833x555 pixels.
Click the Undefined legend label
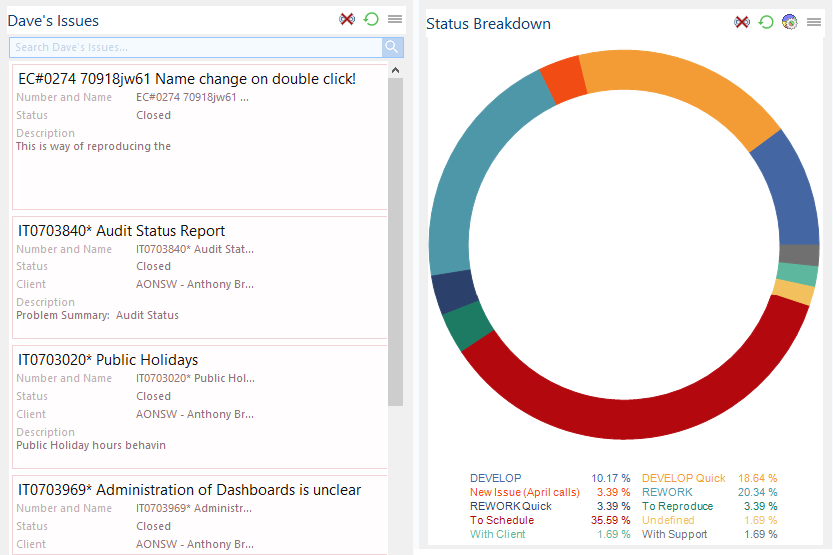(668, 520)
